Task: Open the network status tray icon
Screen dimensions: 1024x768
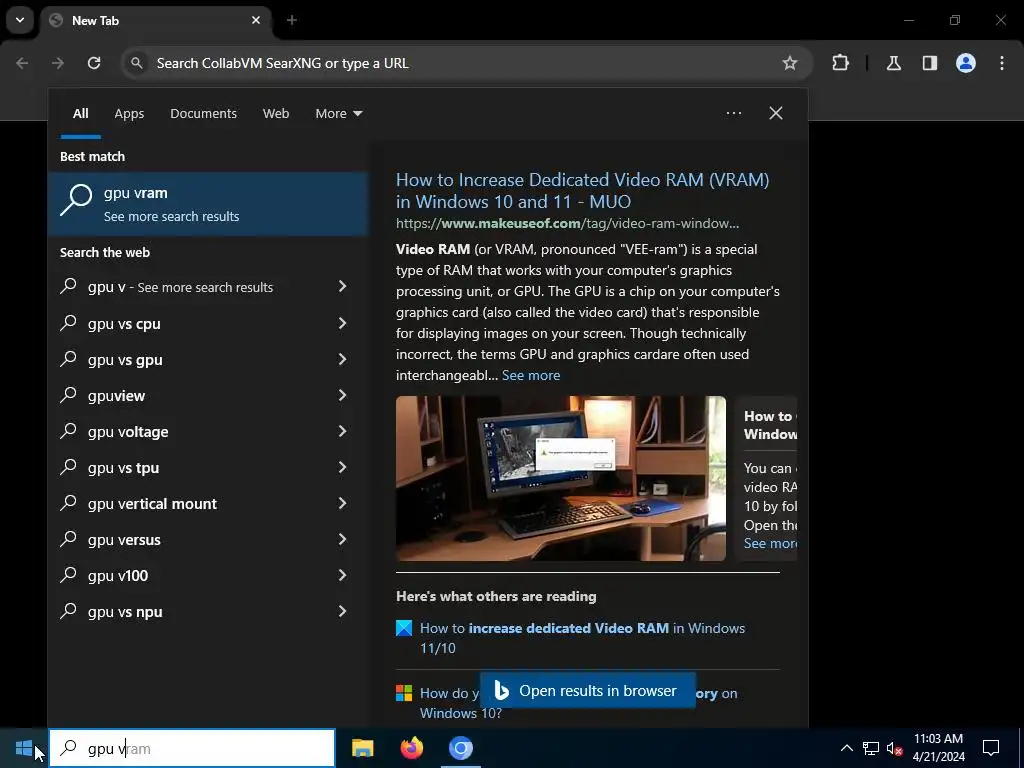Action: [x=871, y=748]
